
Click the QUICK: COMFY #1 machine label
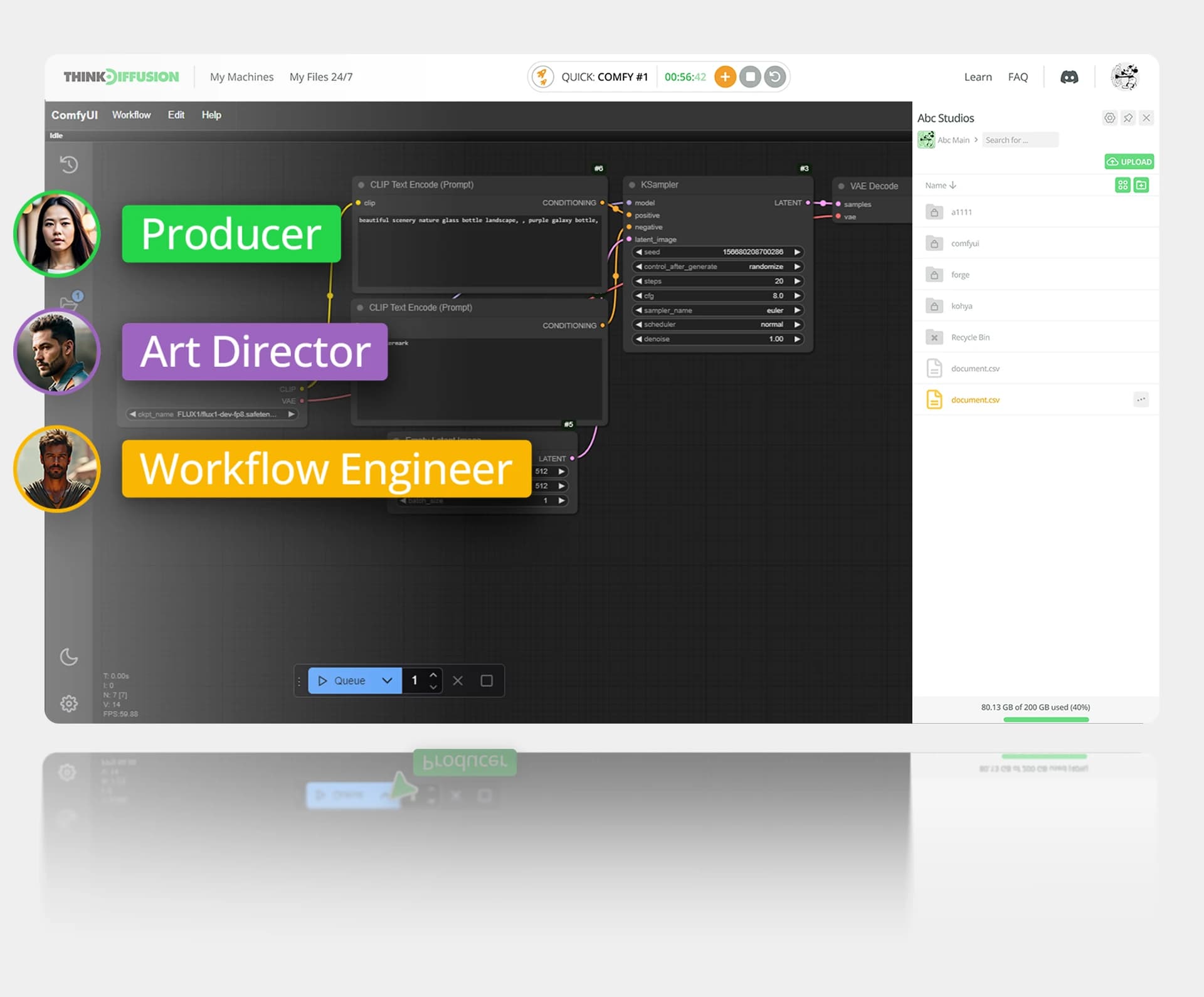(605, 76)
